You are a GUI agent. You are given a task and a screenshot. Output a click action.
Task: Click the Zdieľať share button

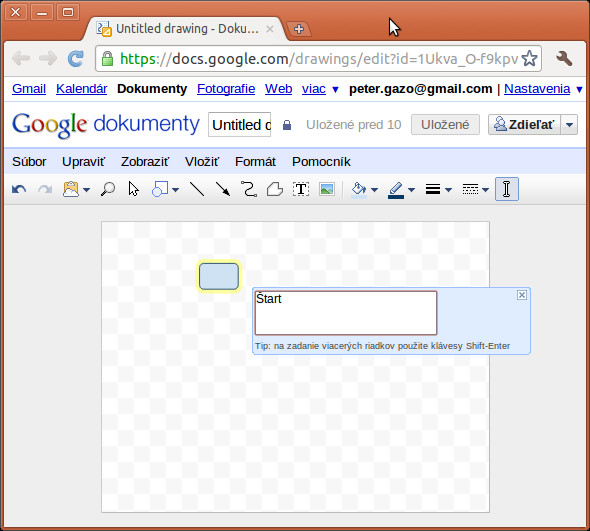[524, 125]
